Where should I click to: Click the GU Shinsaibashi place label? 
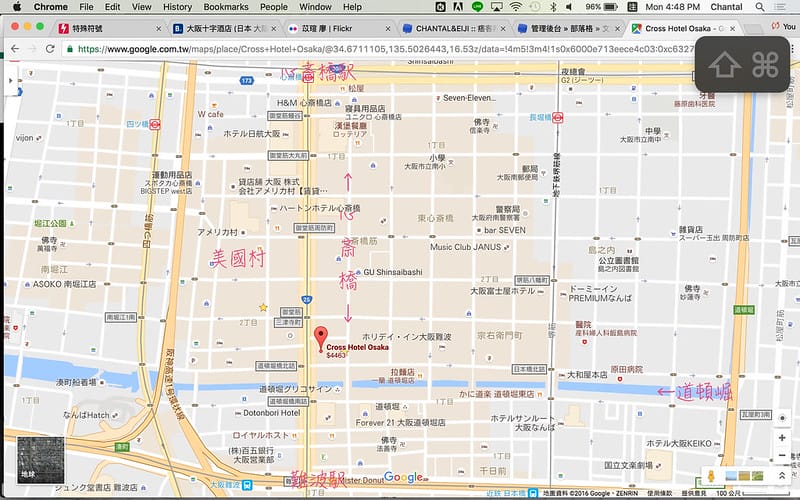392,272
